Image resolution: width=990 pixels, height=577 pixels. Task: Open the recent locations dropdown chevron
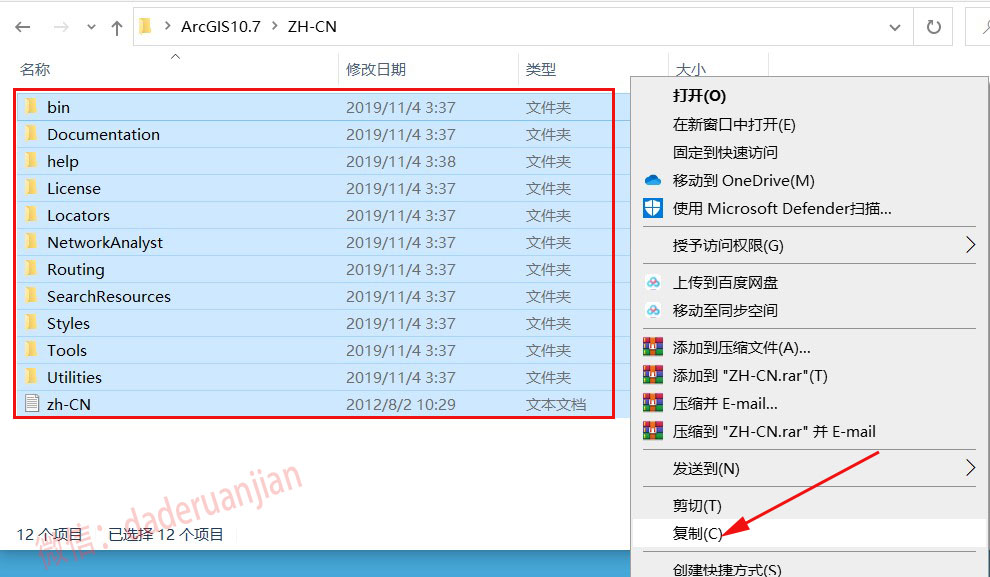pyautogui.click(x=92, y=27)
